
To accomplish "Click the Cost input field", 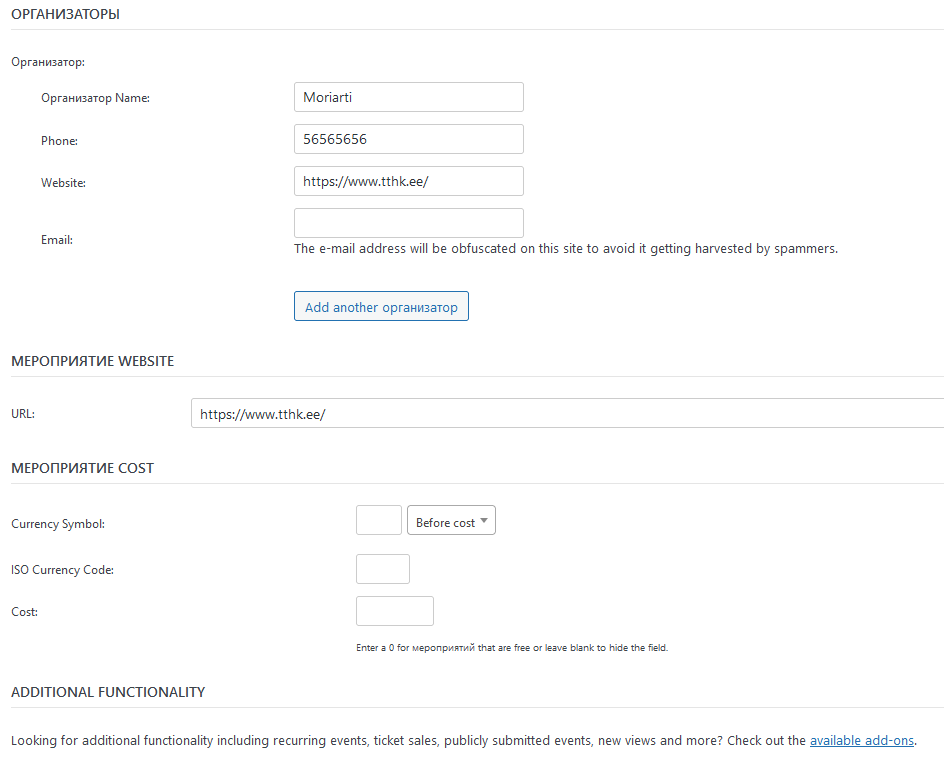I will pyautogui.click(x=395, y=611).
